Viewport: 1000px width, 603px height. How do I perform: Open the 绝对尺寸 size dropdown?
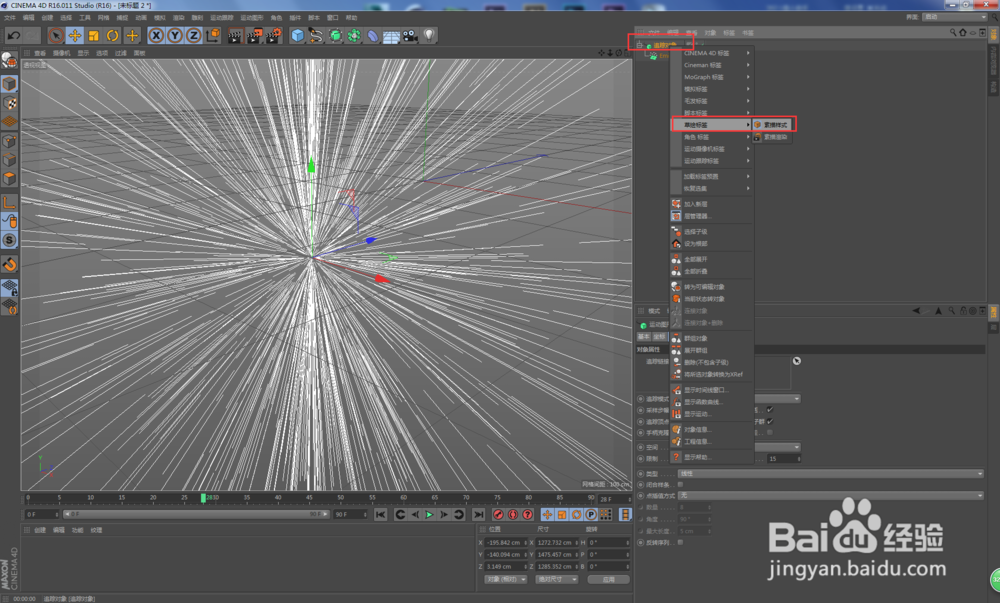(557, 579)
